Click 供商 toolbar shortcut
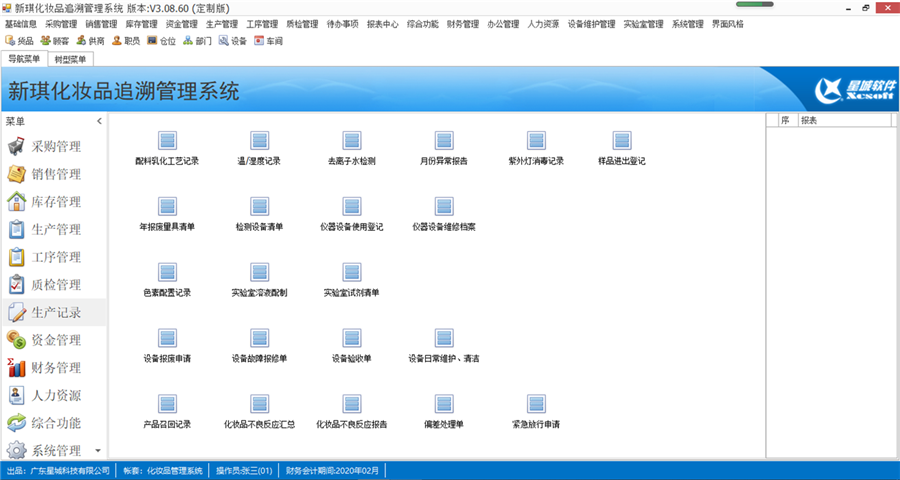The width and height of the screenshot is (900, 480). (x=91, y=41)
